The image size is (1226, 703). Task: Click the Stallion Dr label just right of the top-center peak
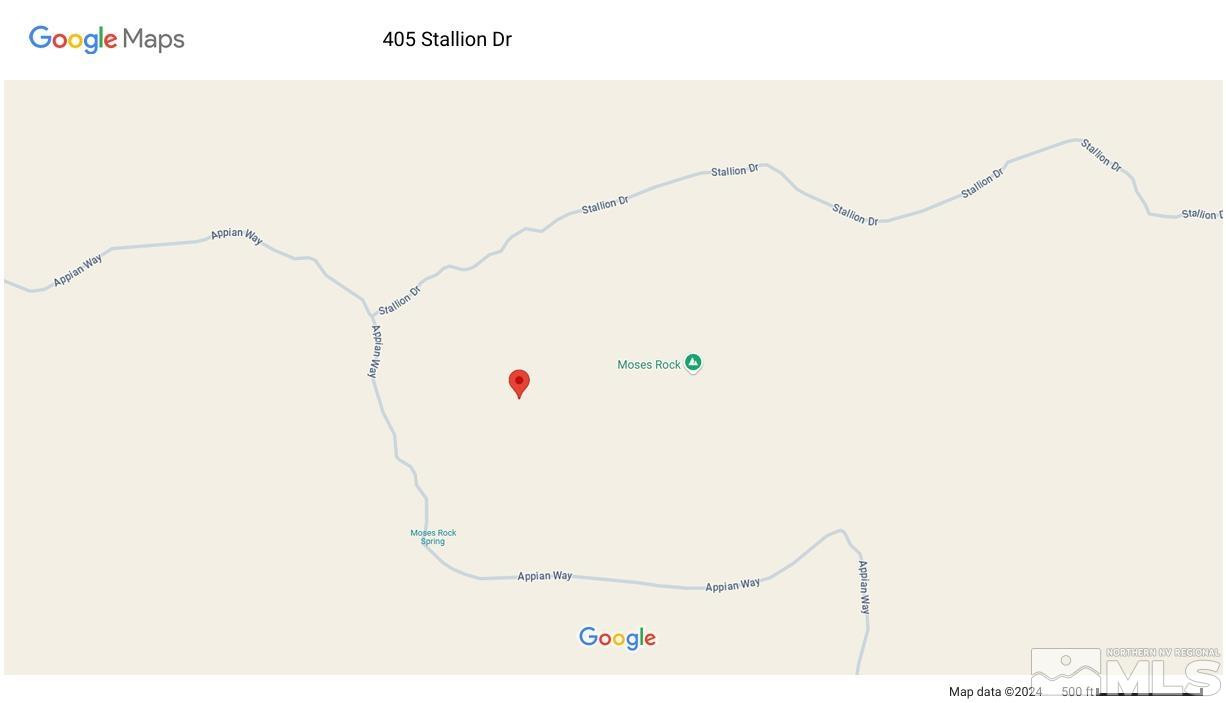tap(855, 214)
